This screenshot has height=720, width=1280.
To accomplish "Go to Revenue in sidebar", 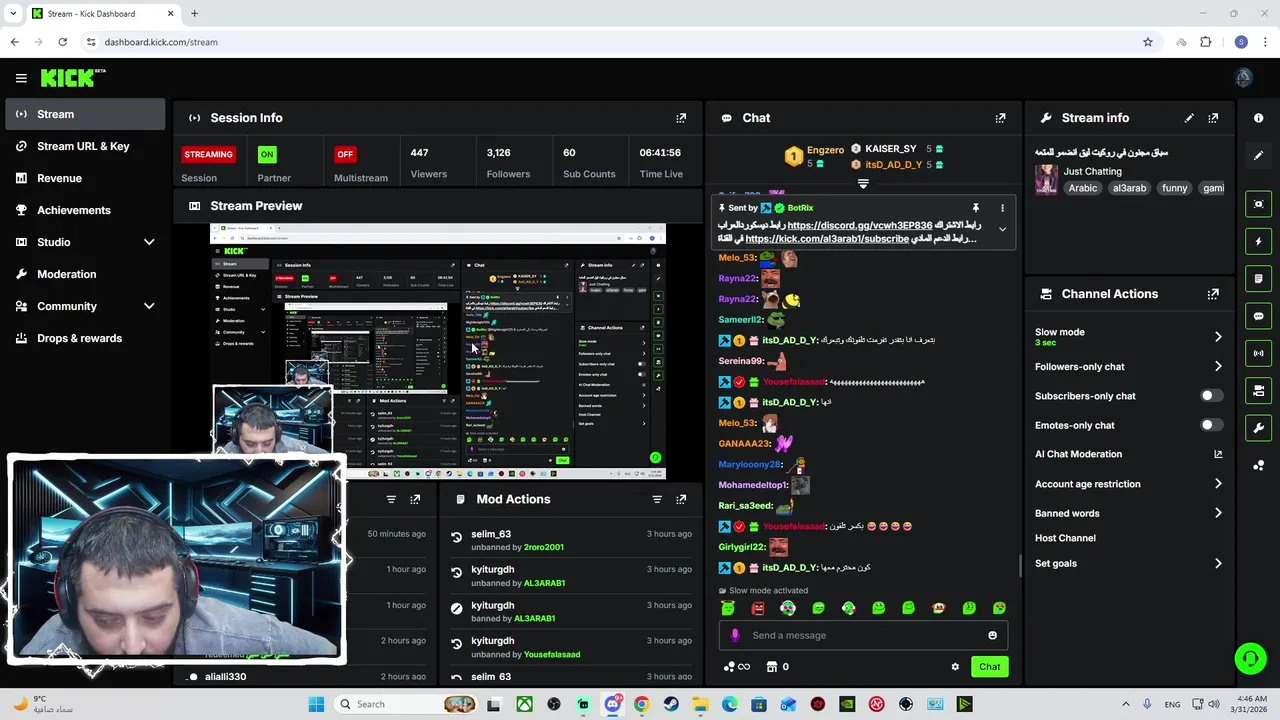I will pyautogui.click(x=85, y=178).
